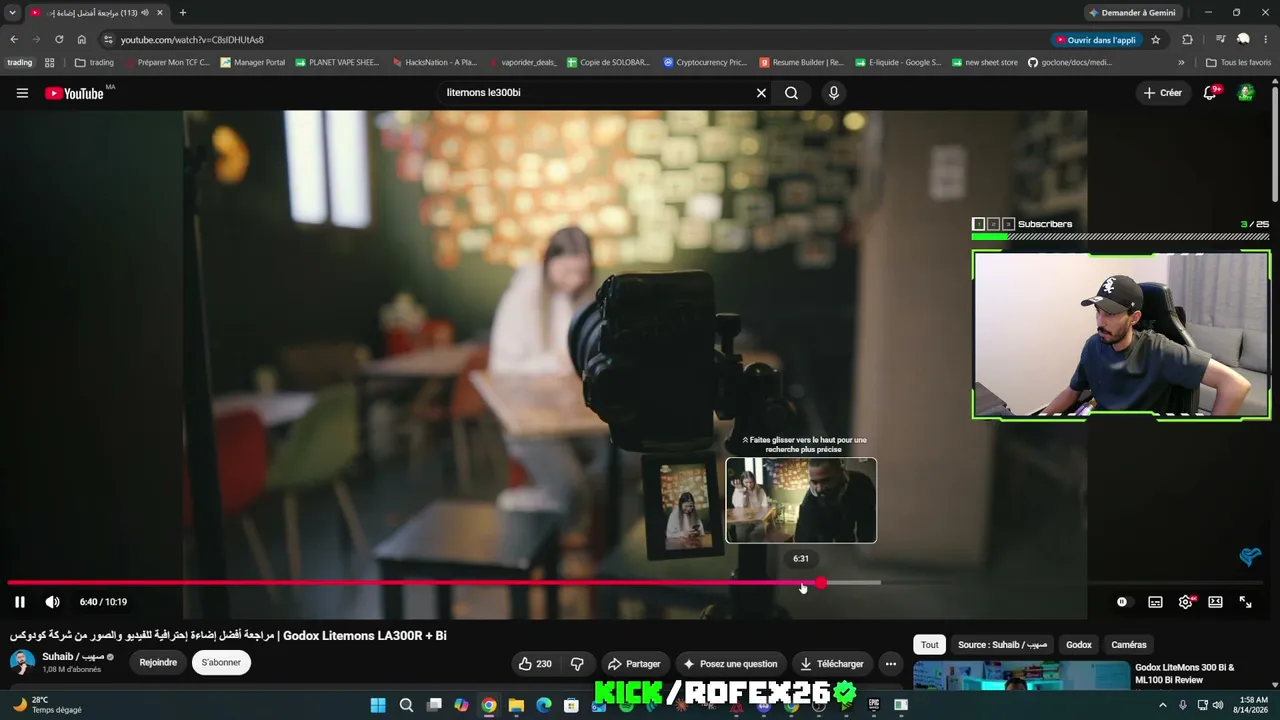1280x720 pixels.
Task: Open the Suhaib channel avatar
Action: coord(21,661)
